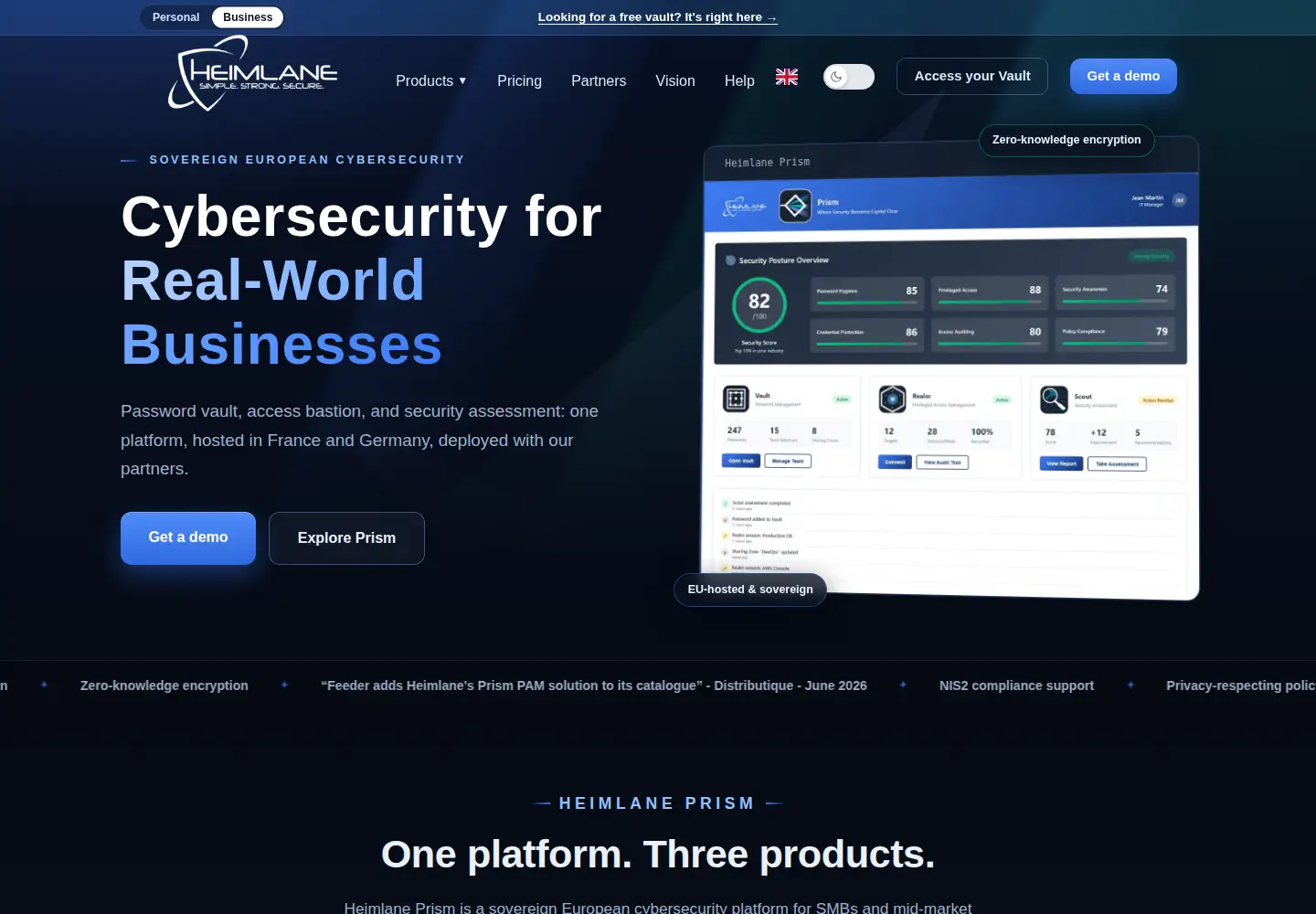The image size is (1316, 914).
Task: Click the Connect button in Realm card
Action: 895,462
